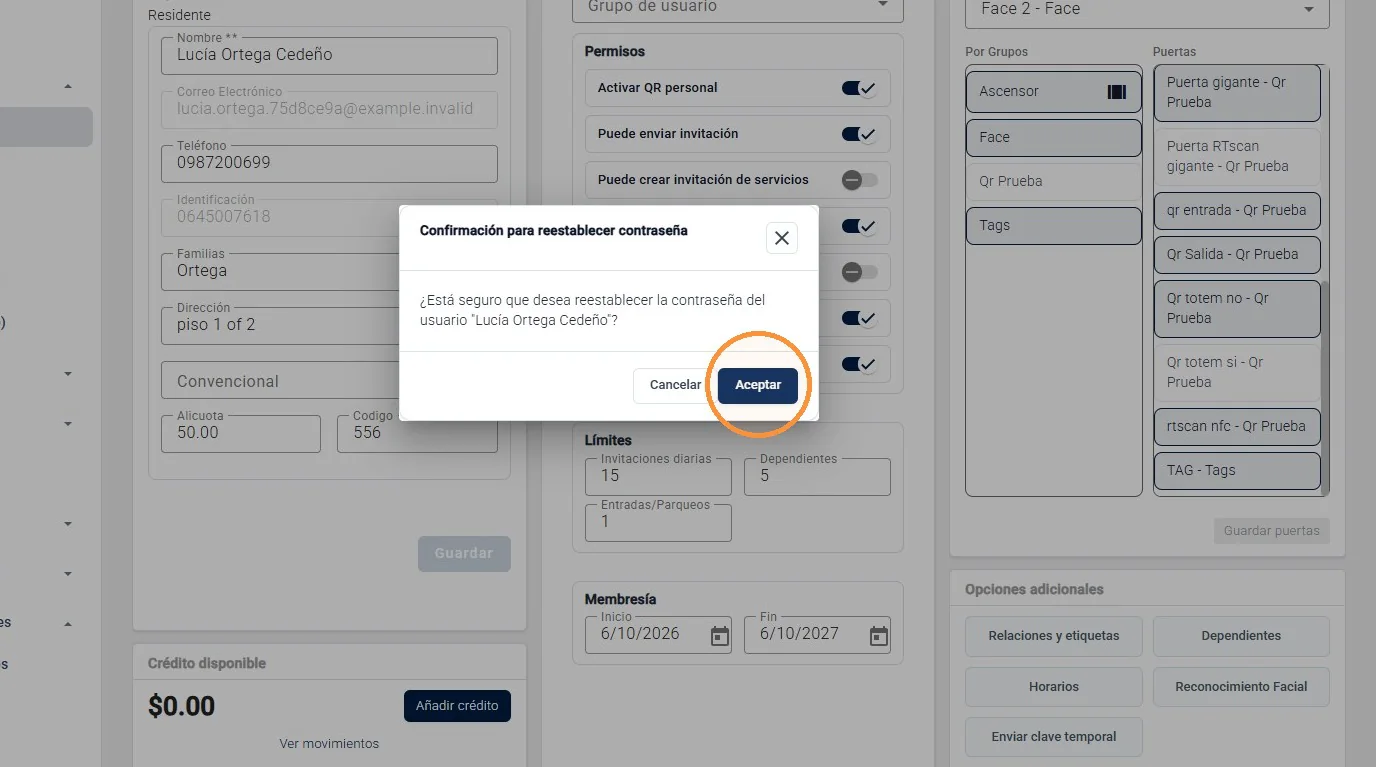Select rtscan nfc - Qr Prueba door
1376x767 pixels.
tap(1237, 427)
